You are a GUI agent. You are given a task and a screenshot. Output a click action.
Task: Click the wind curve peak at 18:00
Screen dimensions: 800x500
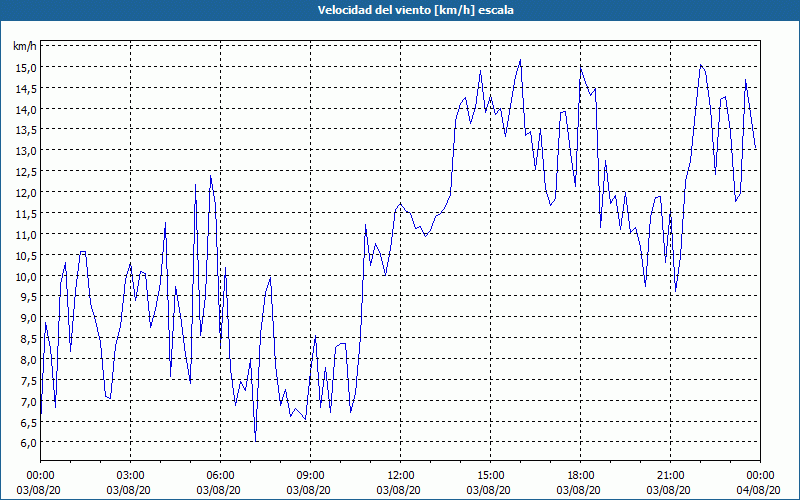(581, 67)
